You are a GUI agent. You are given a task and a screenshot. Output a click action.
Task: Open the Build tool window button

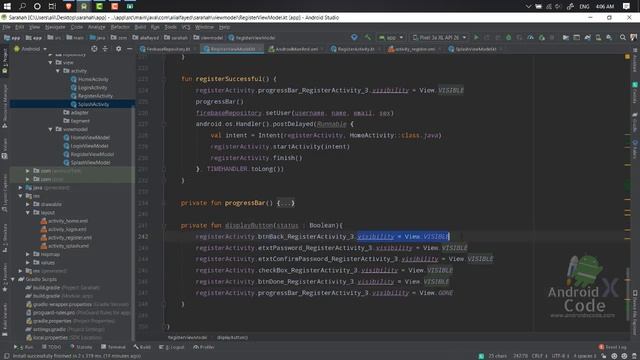tap(142, 347)
